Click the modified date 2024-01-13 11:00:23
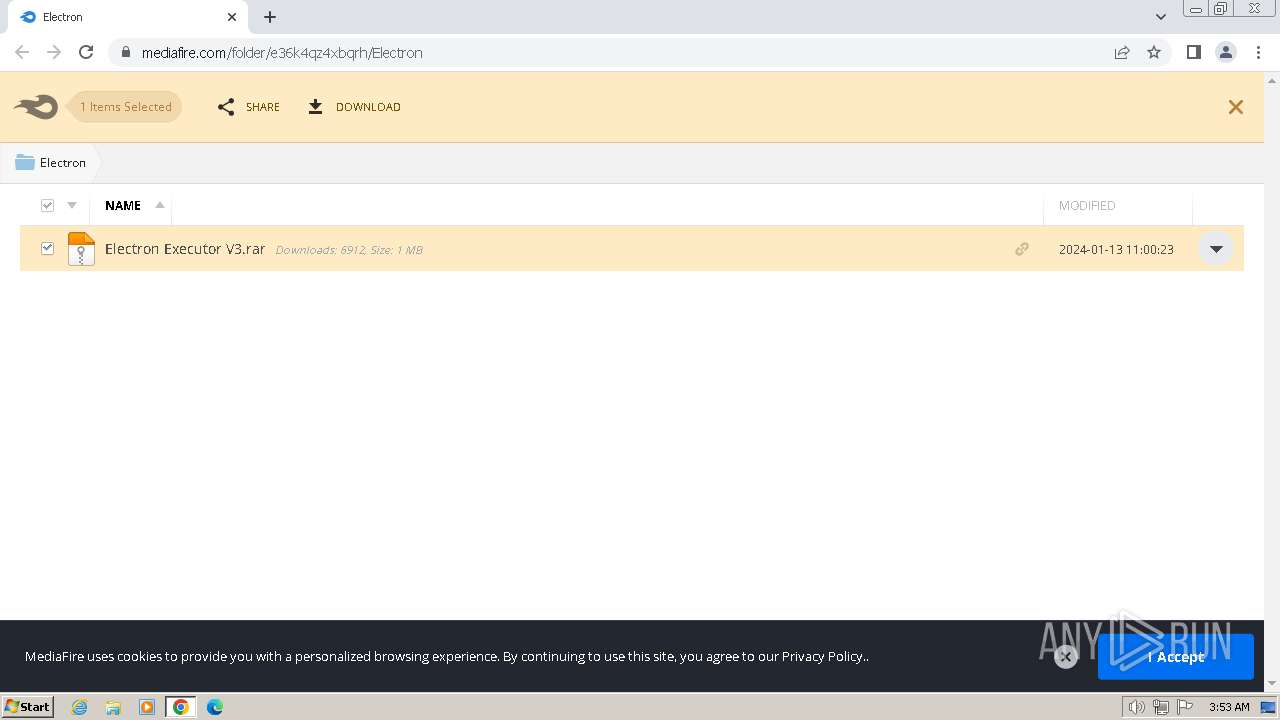This screenshot has height=720, width=1280. click(x=1116, y=249)
